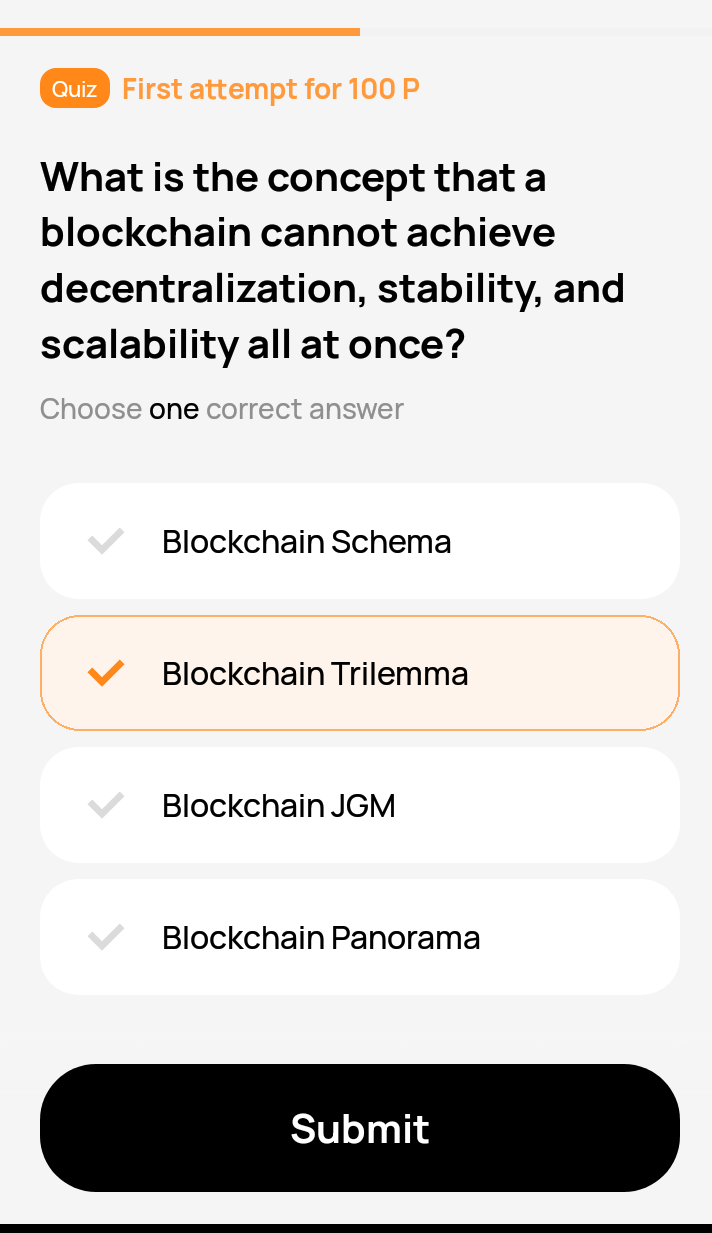This screenshot has height=1233, width=712.
Task: Click the 'Blockchain JGM' label text
Action: pos(279,805)
